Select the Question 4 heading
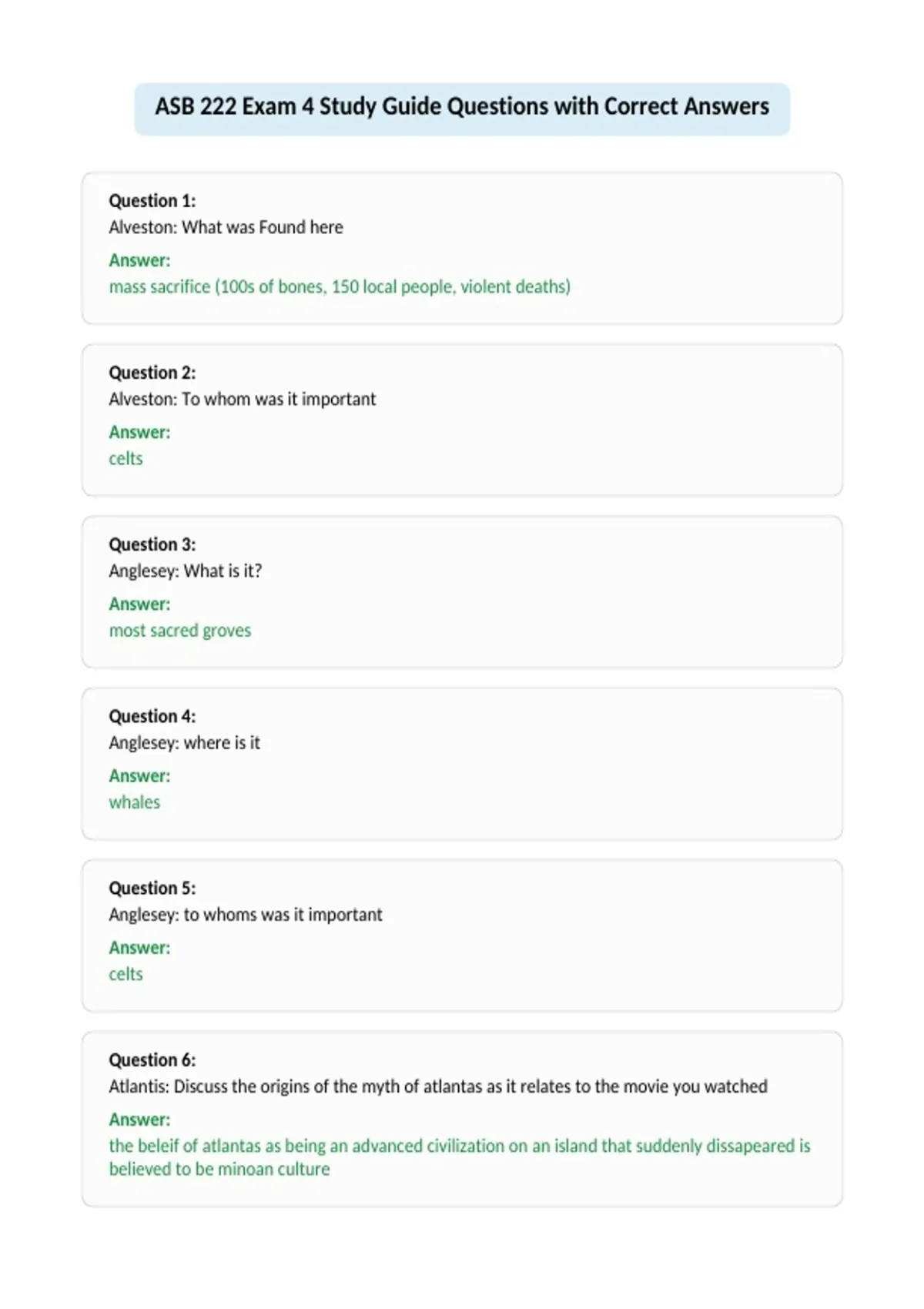 tap(152, 716)
